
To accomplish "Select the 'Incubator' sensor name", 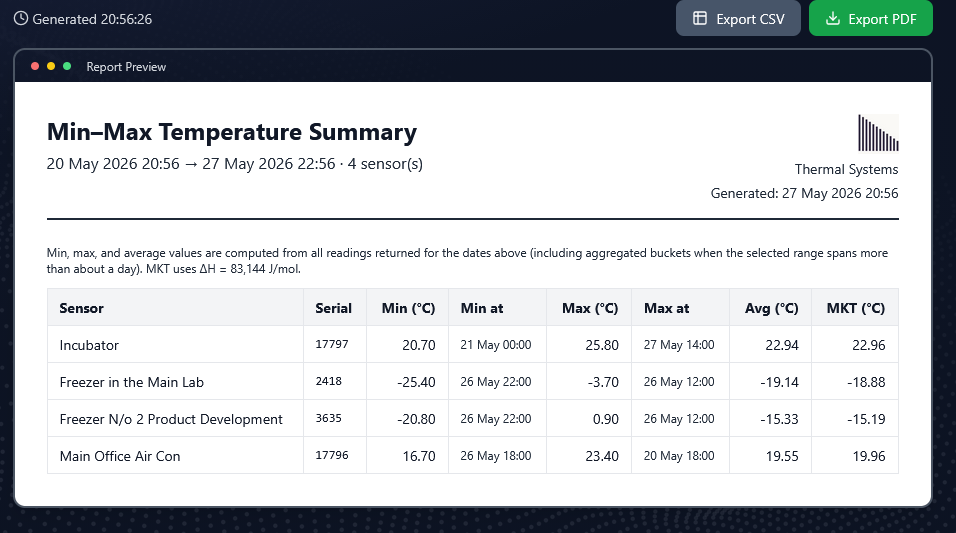I will pos(89,345).
